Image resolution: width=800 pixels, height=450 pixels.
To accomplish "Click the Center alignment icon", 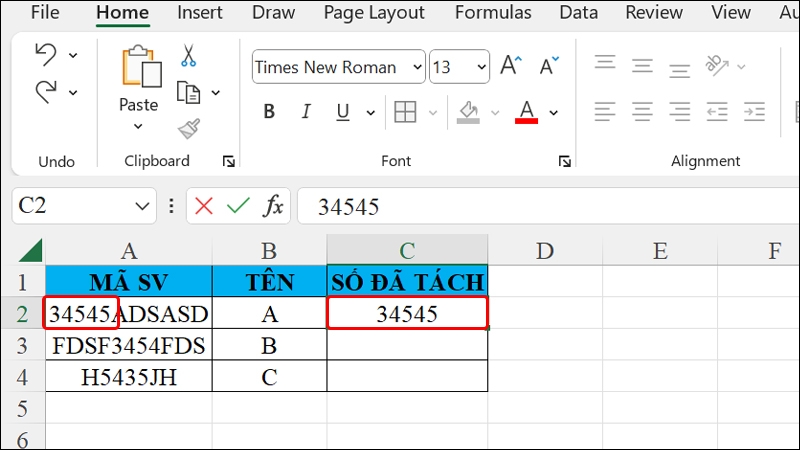I will [642, 112].
